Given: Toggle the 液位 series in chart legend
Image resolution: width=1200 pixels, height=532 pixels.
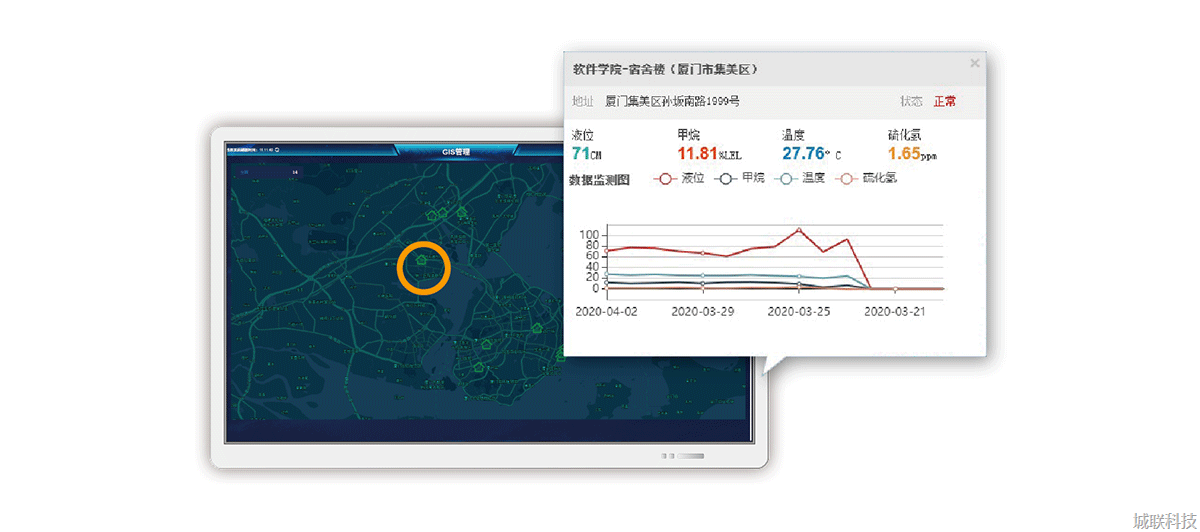Looking at the screenshot, I should [679, 178].
